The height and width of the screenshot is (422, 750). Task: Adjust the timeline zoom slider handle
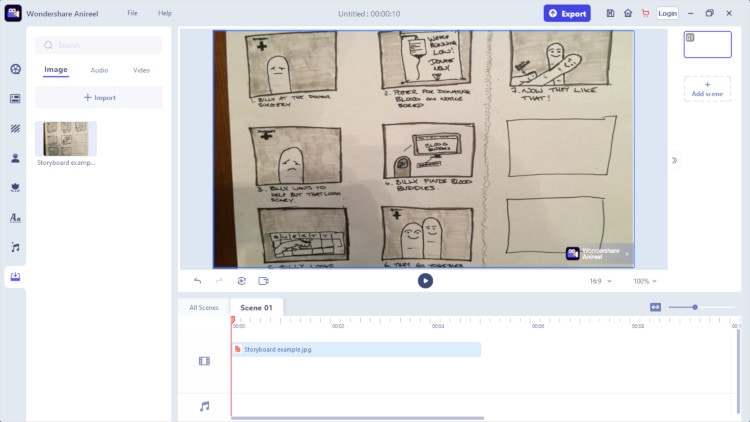[x=695, y=307]
